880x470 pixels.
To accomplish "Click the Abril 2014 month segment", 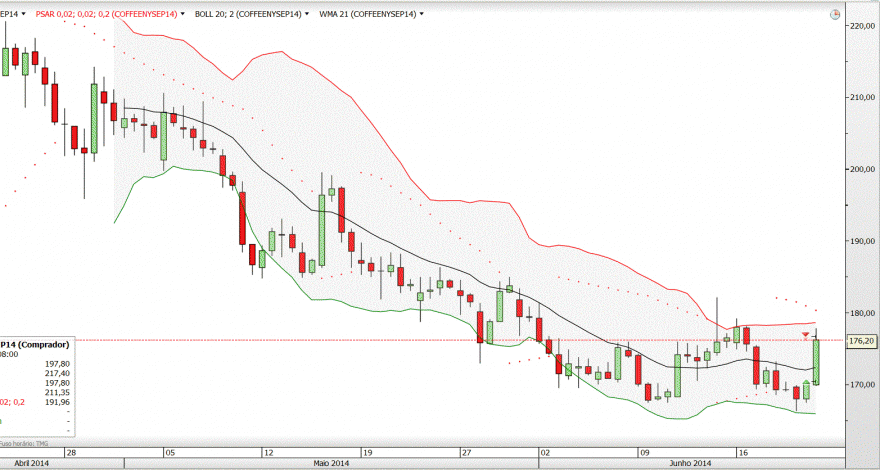I will point(62,463).
